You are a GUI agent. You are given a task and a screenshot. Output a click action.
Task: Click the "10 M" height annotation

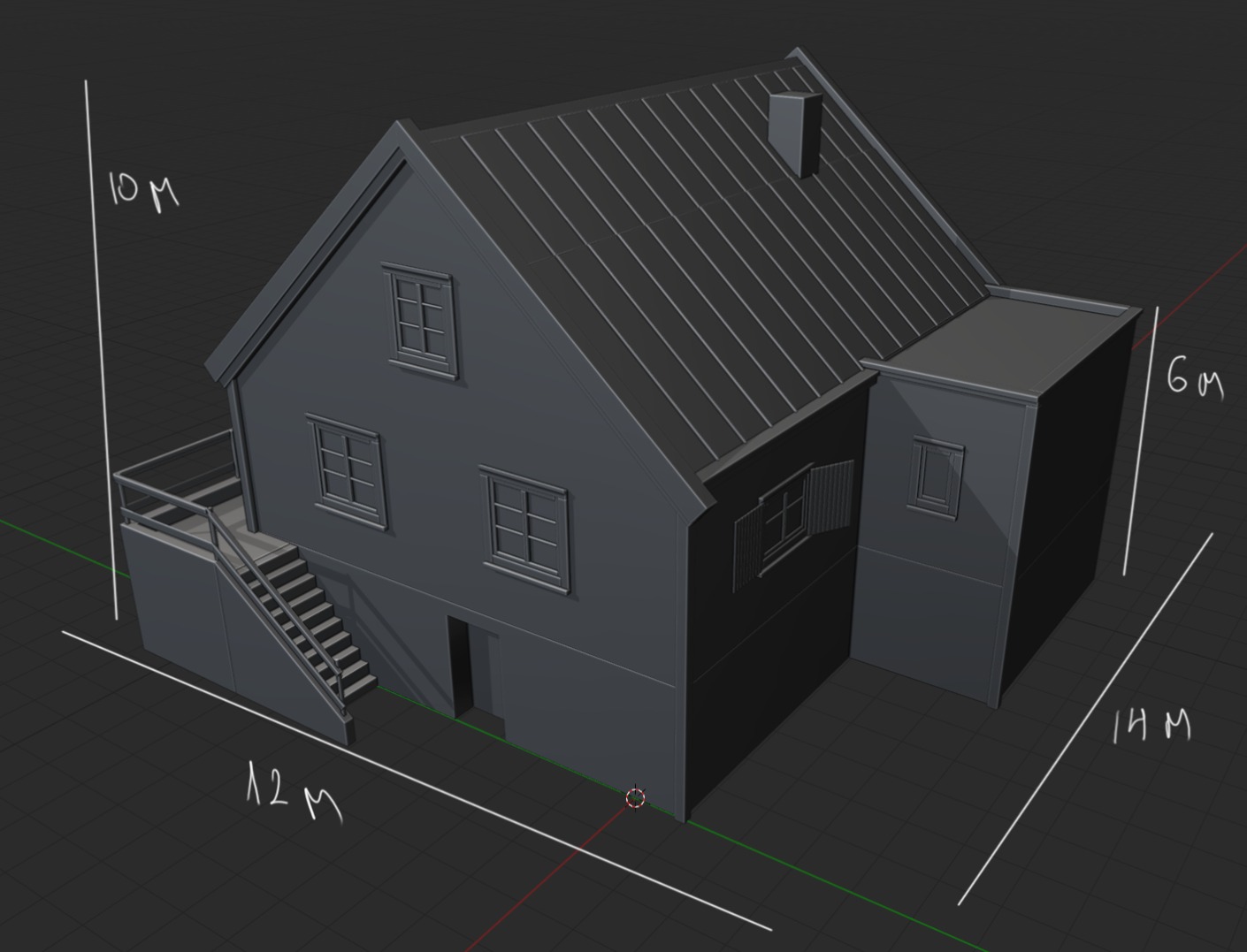(x=143, y=190)
